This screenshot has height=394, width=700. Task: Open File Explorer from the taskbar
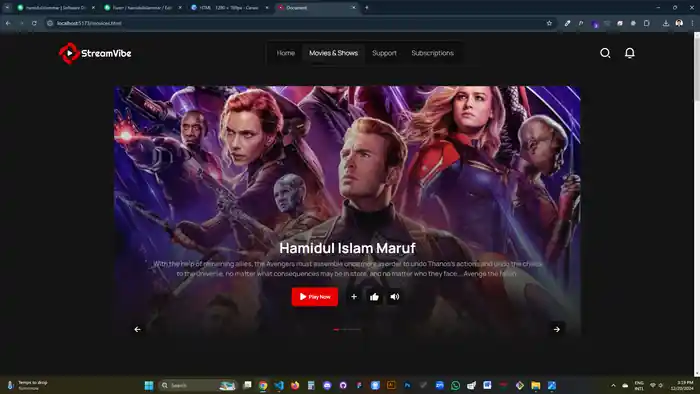pos(536,386)
